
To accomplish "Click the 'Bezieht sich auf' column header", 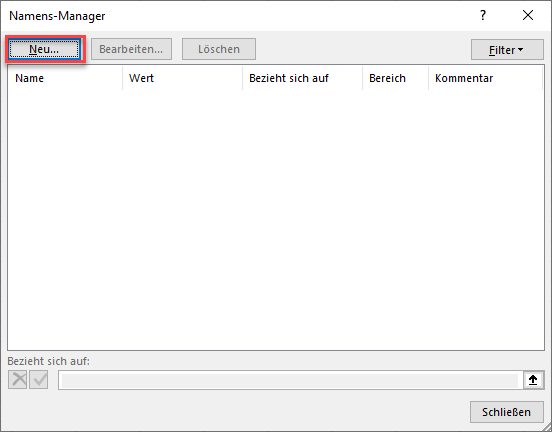I will (x=302, y=78).
